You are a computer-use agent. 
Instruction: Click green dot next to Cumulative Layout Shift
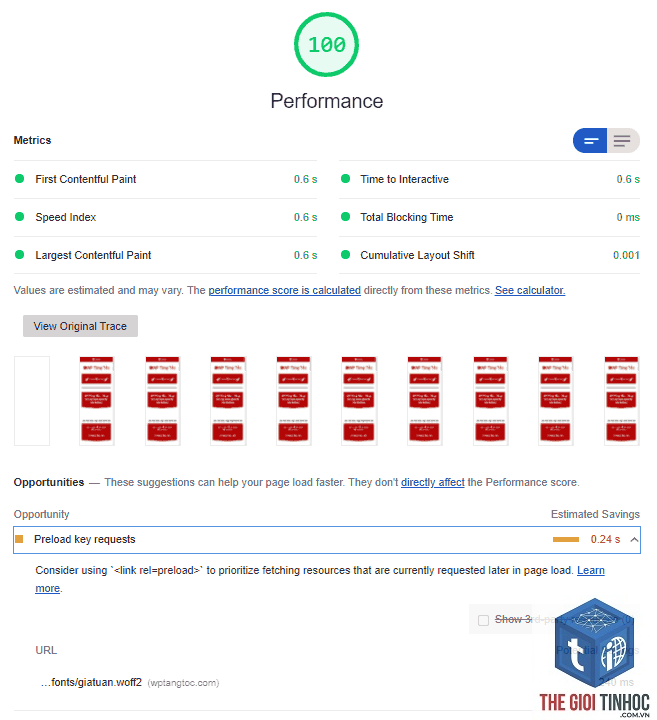[x=345, y=255]
